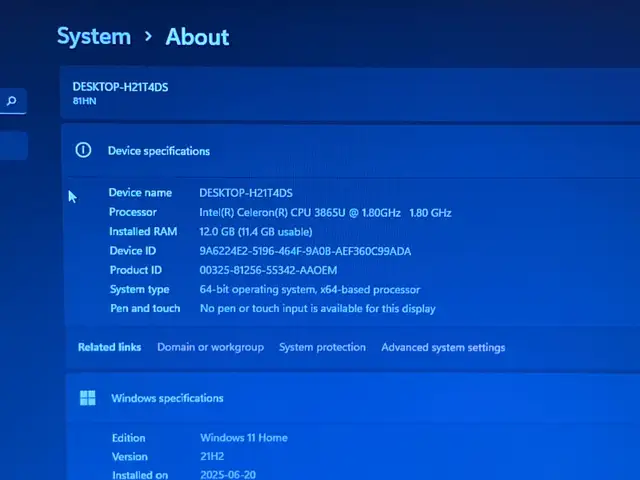Click the DESKTOP-H21T4DS name in top card

click(x=120, y=87)
